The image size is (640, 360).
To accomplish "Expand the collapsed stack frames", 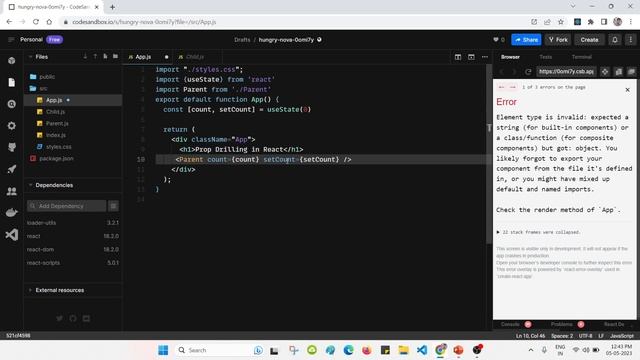I will (x=538, y=232).
